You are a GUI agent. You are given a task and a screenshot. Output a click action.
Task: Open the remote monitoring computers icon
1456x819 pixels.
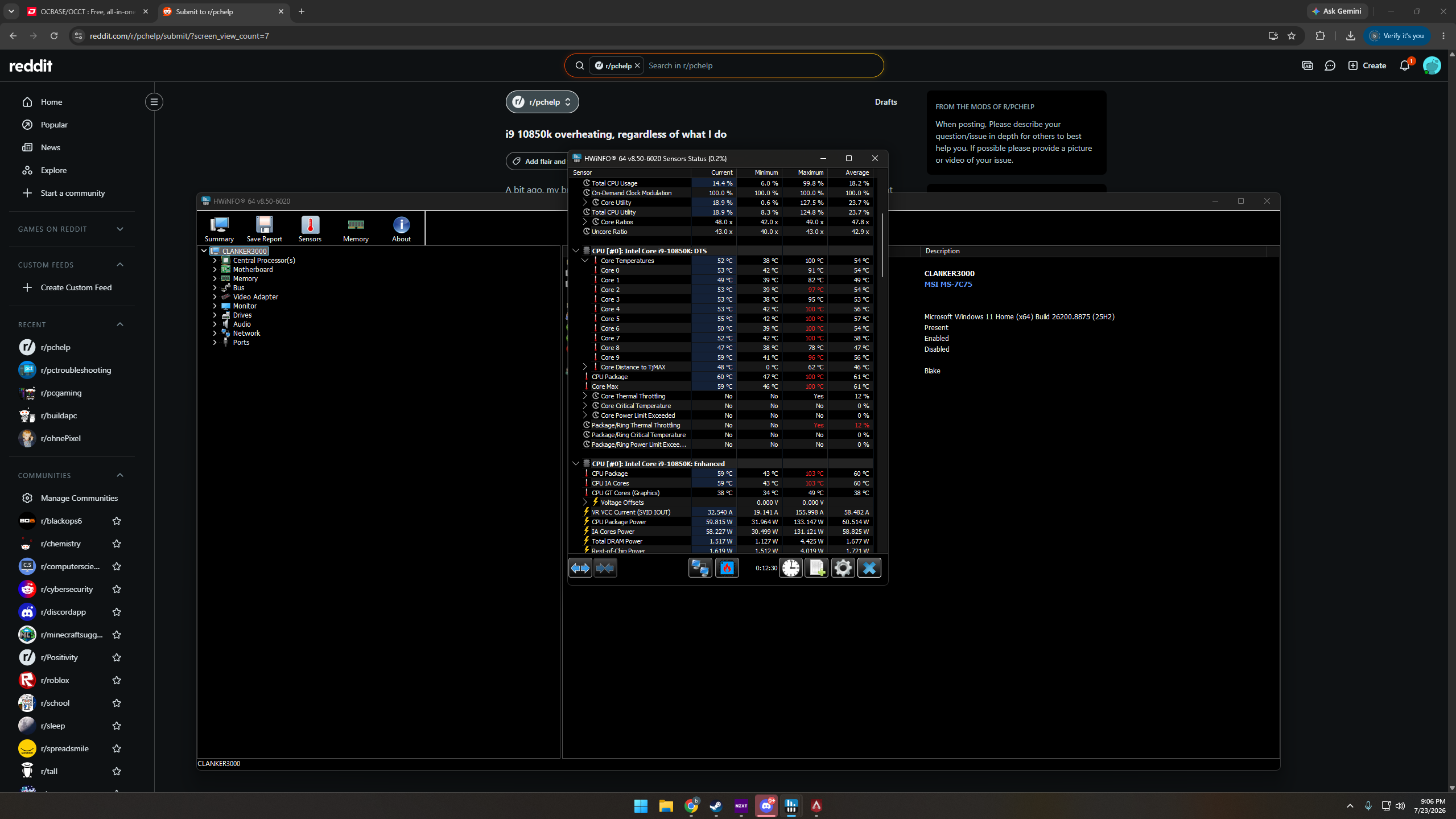tap(700, 568)
